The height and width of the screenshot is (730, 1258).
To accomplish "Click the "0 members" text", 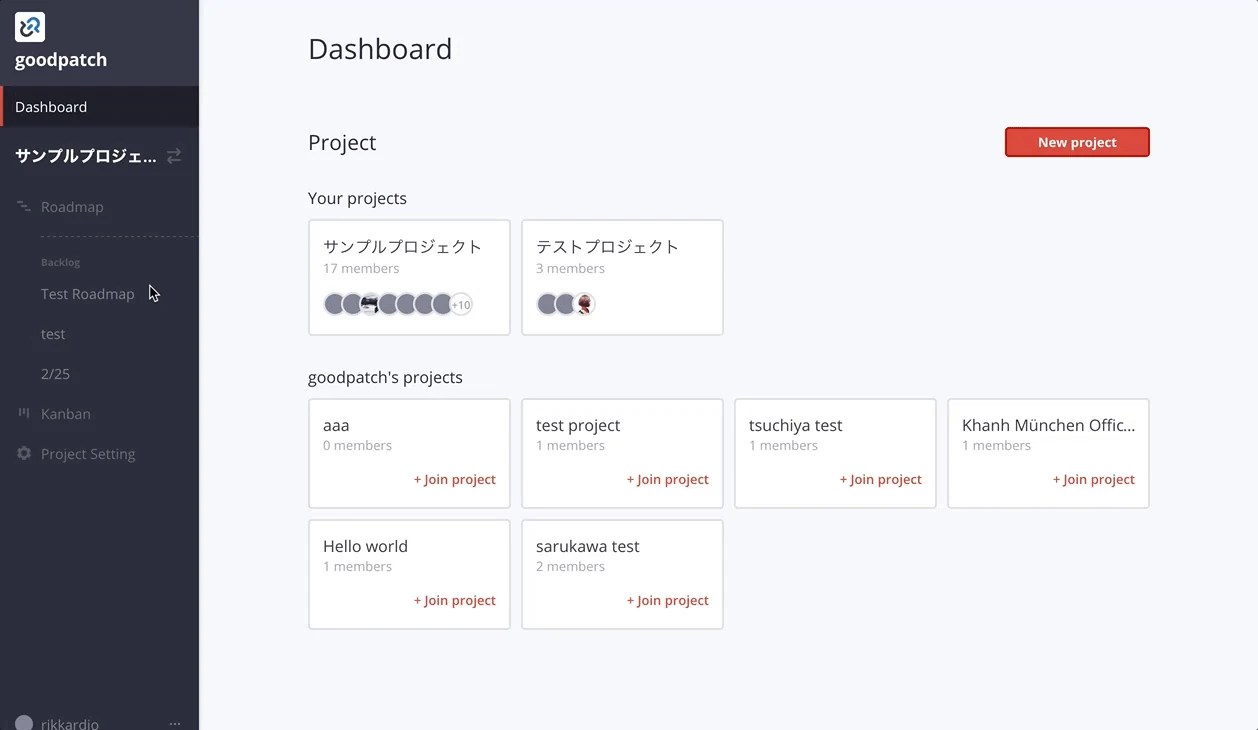I will click(357, 445).
